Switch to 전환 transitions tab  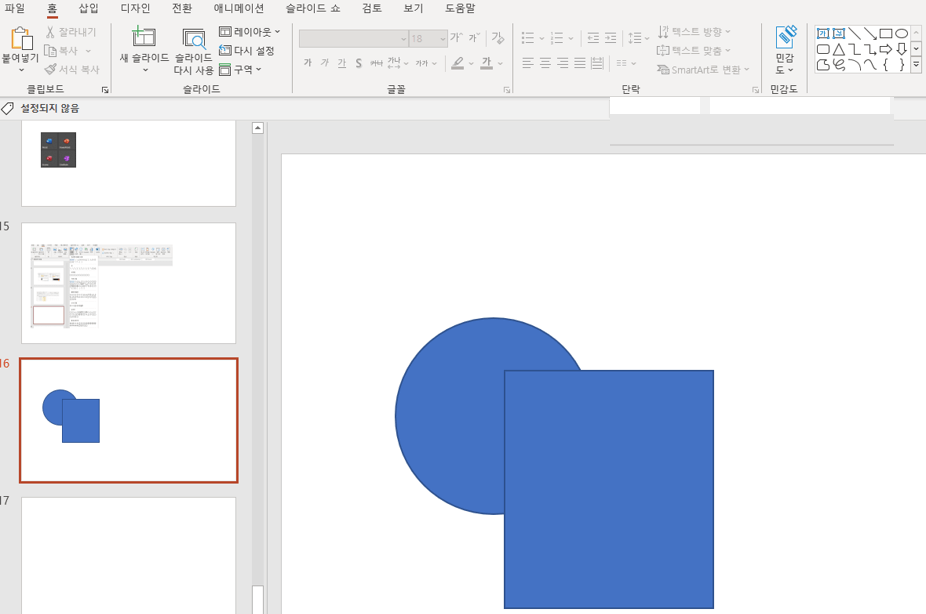[182, 8]
